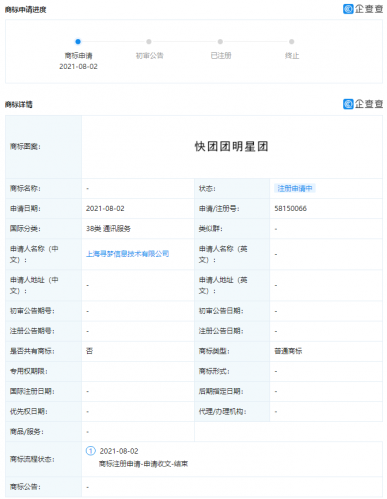The image size is (387, 499).
Task: Open the 上海寻梦信息技术有限公司 applicant link
Action: [127, 254]
